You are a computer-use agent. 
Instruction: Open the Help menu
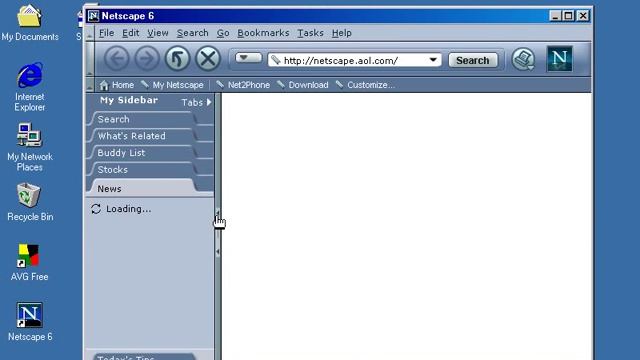tap(342, 33)
